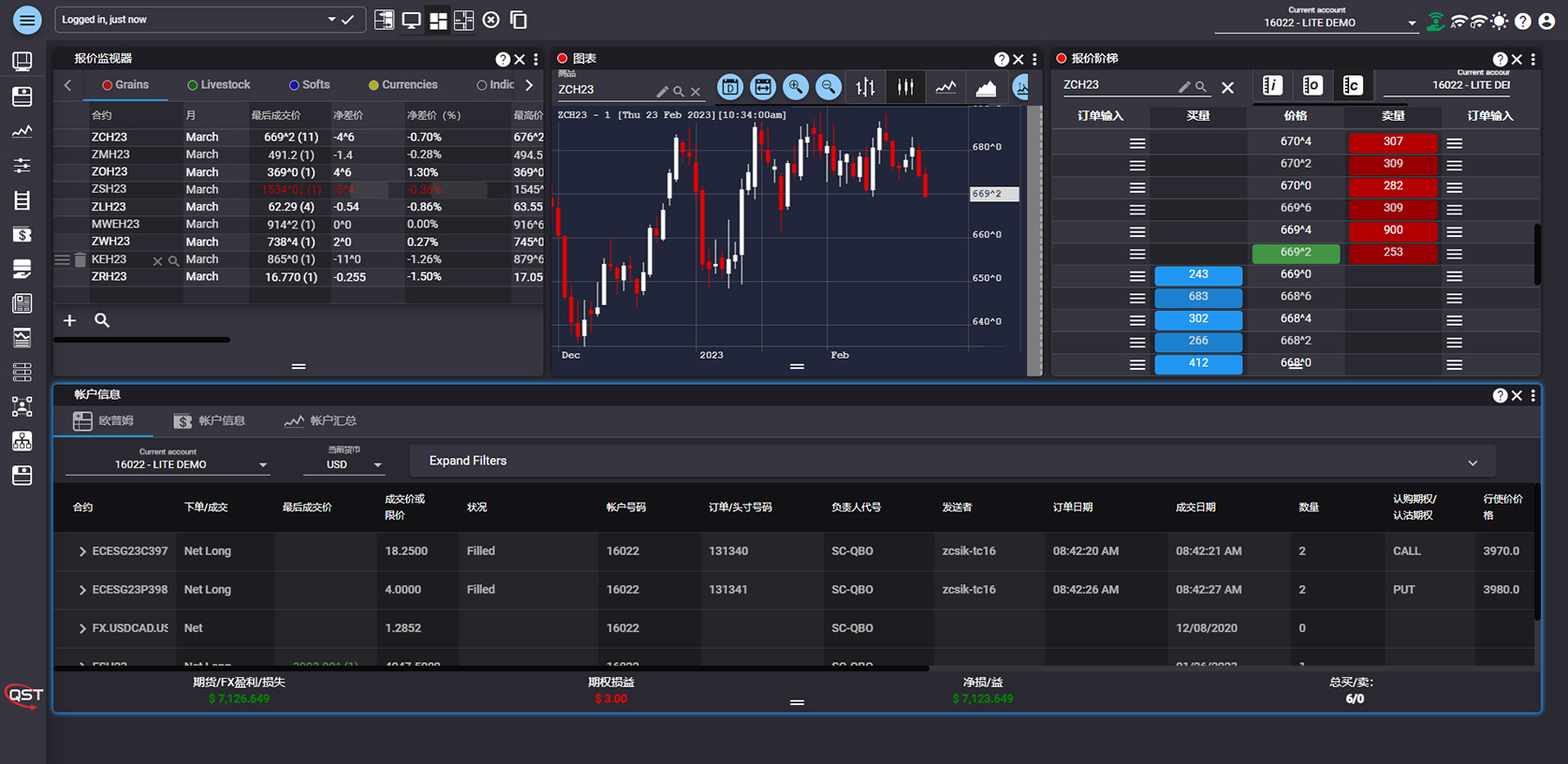
Task: Click the add contract plus icon
Action: click(69, 320)
